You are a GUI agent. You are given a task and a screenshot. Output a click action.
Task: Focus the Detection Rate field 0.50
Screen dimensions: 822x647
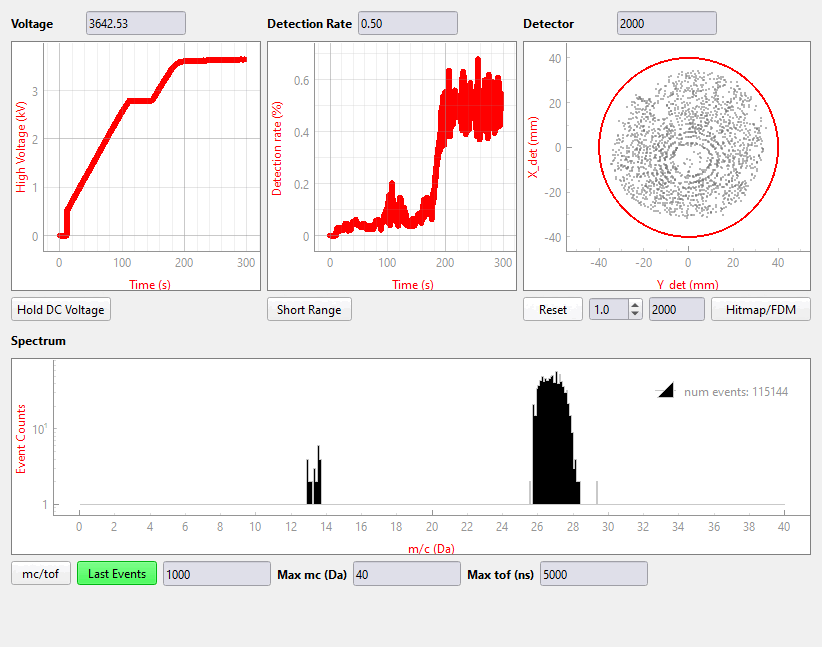tap(408, 24)
